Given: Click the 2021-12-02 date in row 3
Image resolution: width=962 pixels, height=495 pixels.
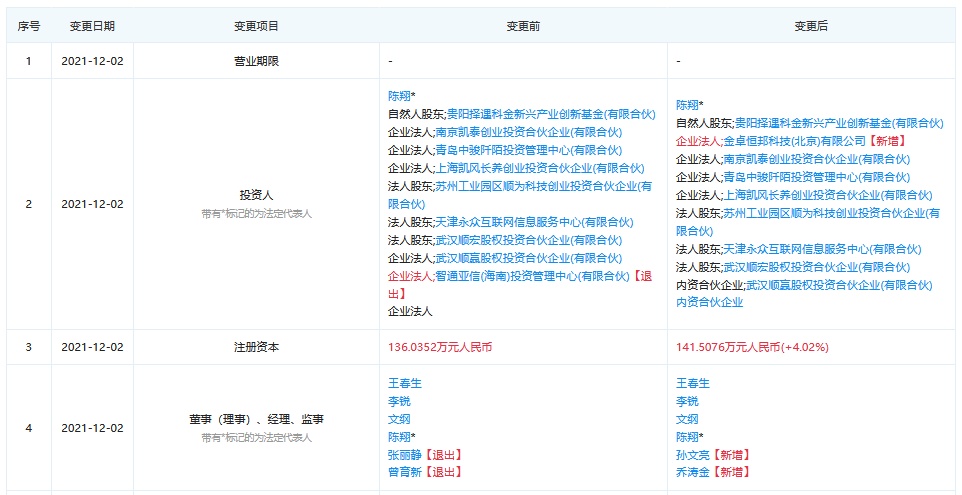Looking at the screenshot, I should [x=92, y=347].
